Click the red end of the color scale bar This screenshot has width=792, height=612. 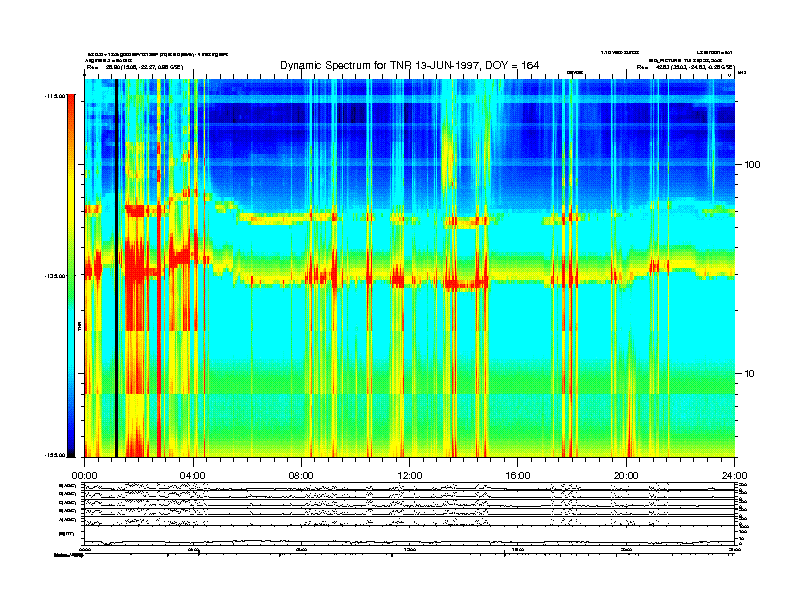pyautogui.click(x=71, y=101)
